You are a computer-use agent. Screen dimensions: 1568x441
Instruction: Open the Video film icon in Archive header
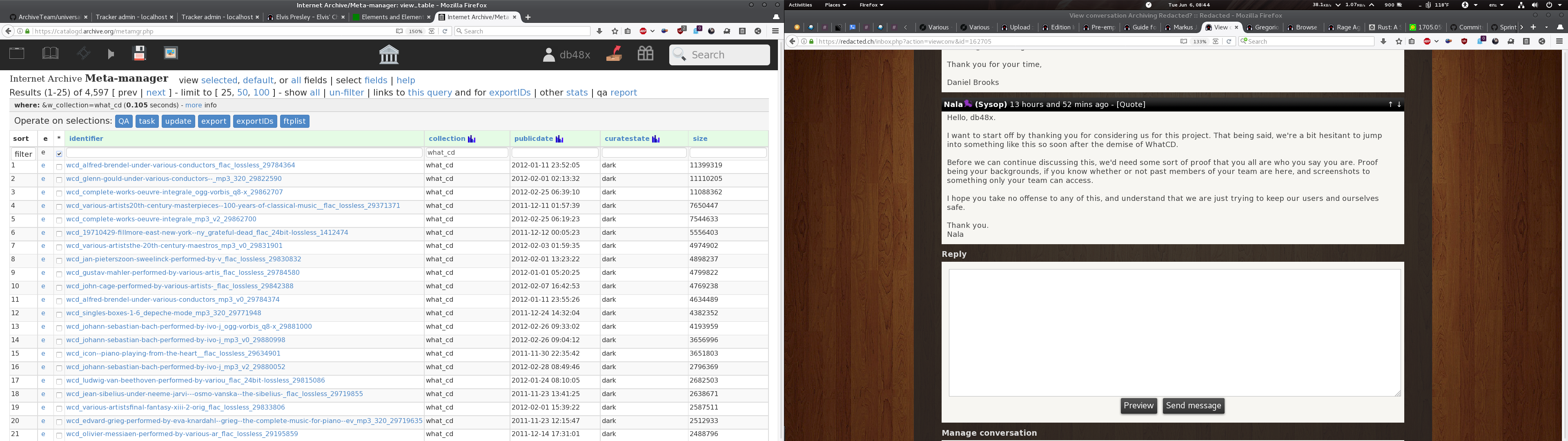pos(83,53)
